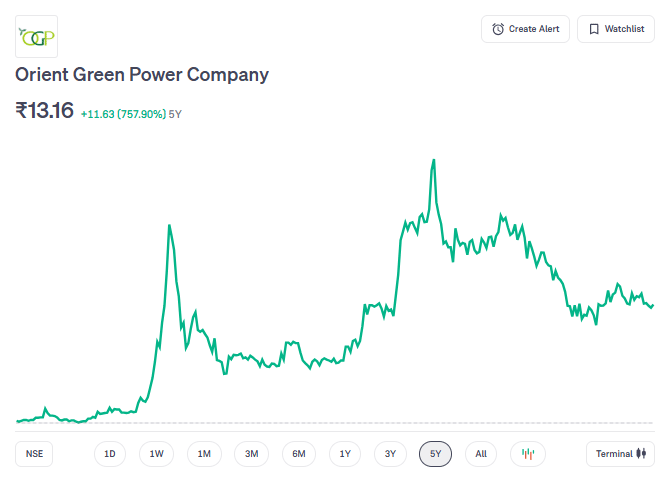Select the 1M time range
The image size is (672, 478).
204,454
